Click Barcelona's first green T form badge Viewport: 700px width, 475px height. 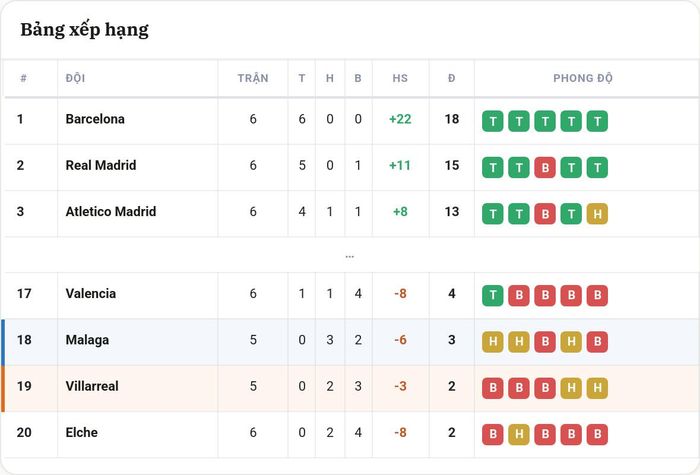point(493,121)
